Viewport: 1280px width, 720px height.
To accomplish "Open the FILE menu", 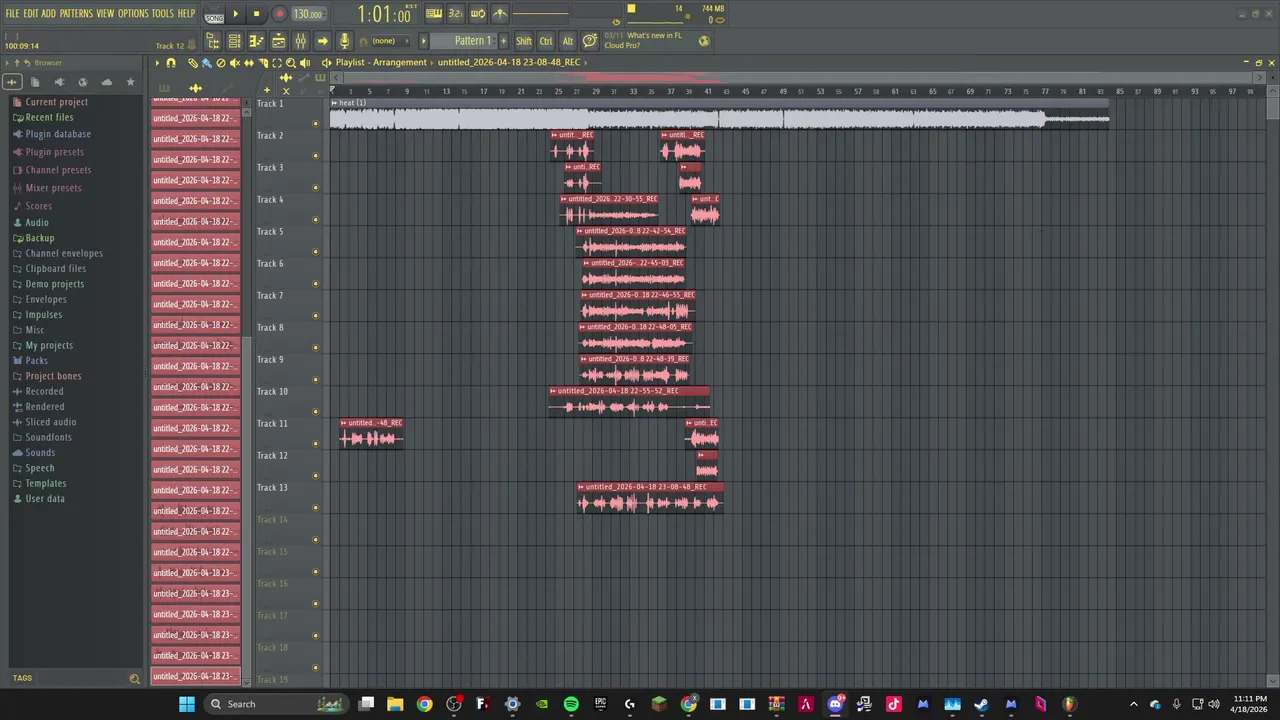I will pyautogui.click(x=12, y=13).
